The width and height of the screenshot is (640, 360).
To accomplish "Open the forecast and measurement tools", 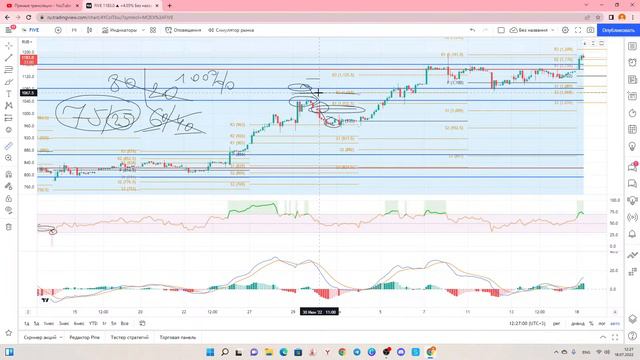I will pos(9,118).
